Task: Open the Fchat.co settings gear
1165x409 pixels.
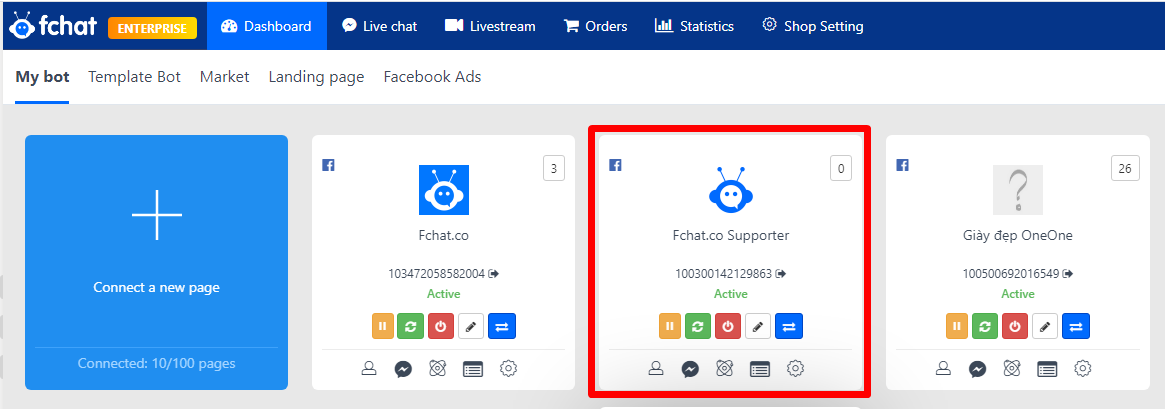Action: click(x=509, y=368)
